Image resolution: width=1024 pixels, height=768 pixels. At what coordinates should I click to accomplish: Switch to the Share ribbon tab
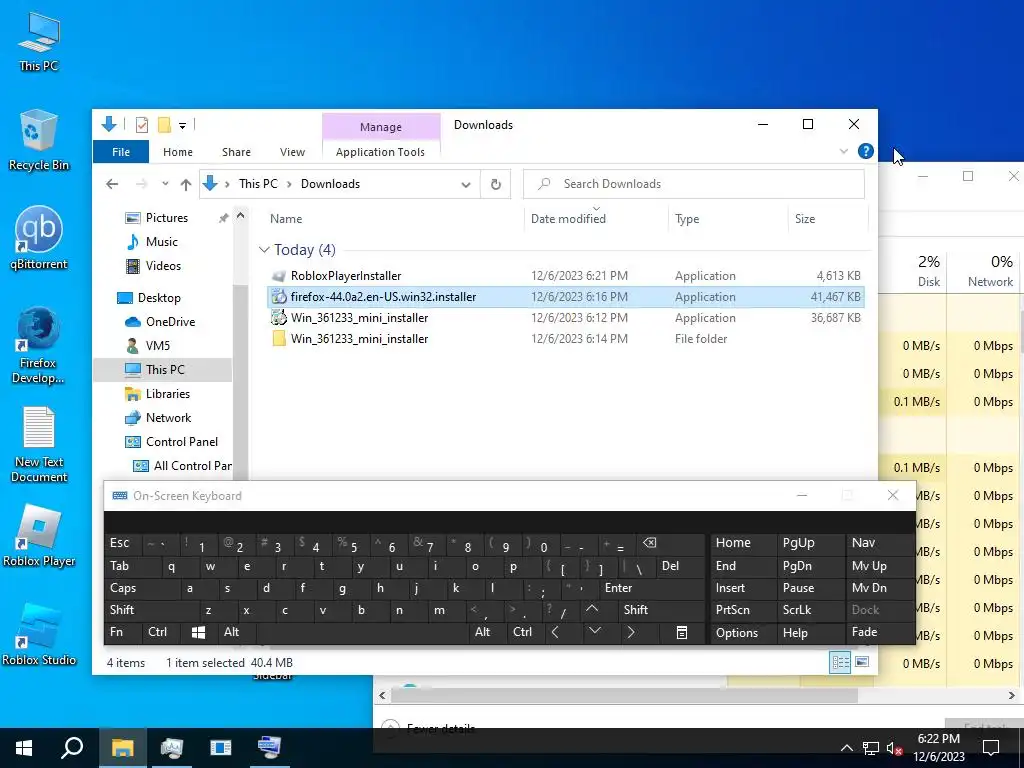coord(236,152)
